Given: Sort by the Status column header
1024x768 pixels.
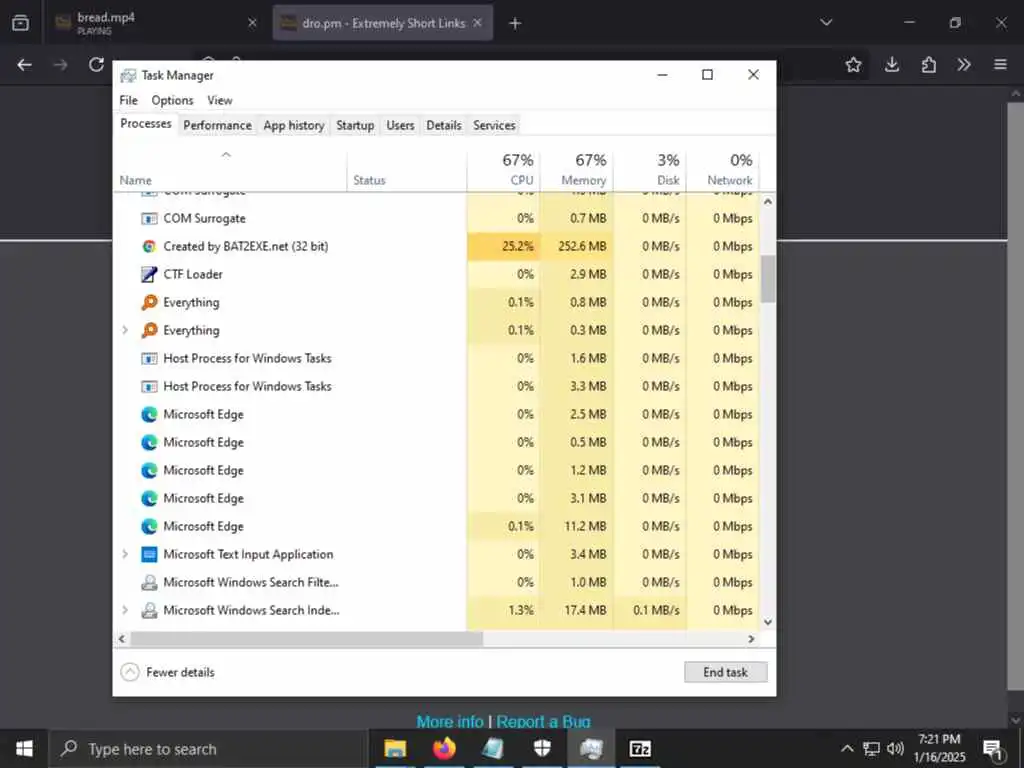Looking at the screenshot, I should click(407, 170).
